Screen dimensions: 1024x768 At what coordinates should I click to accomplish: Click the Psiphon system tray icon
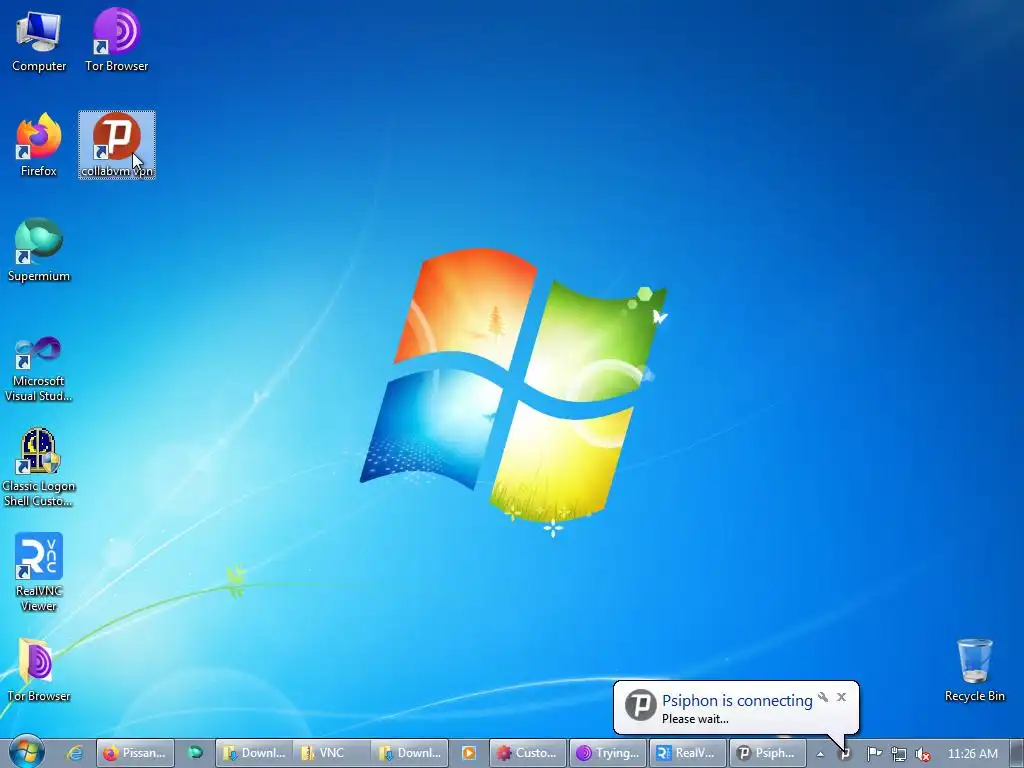[844, 754]
